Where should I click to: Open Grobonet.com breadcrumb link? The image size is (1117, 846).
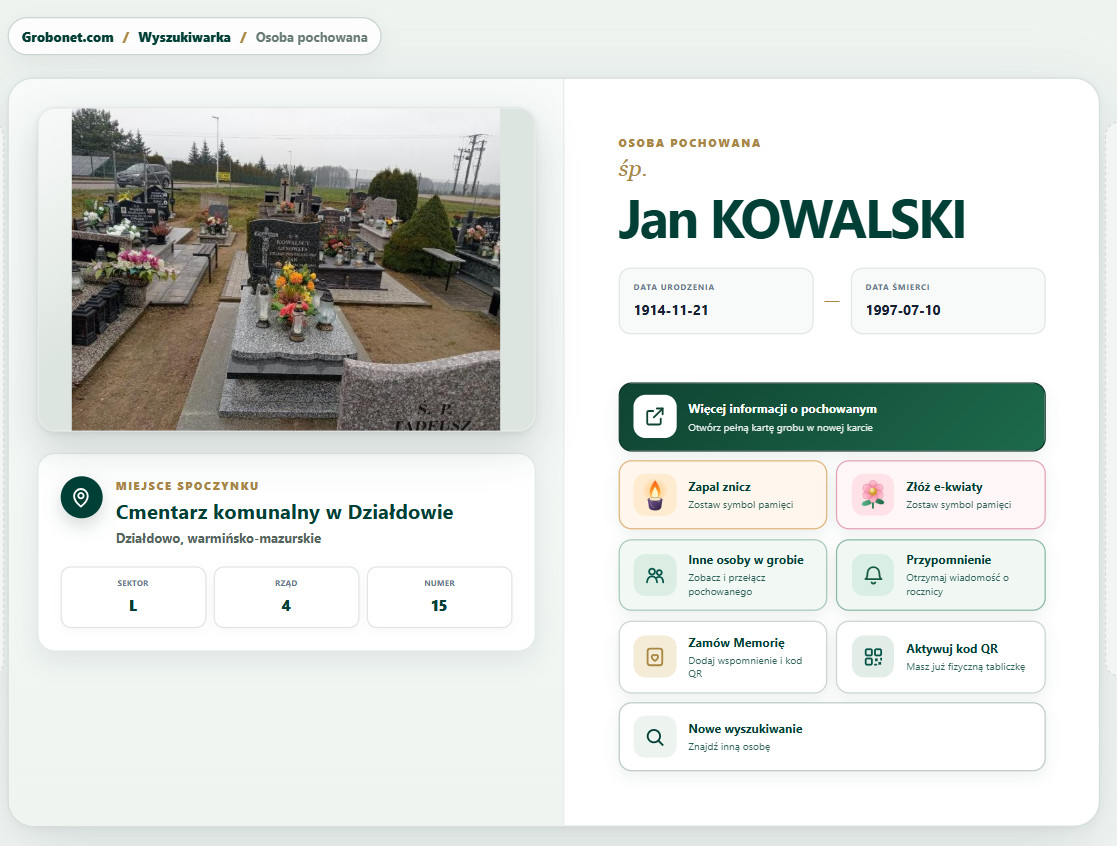click(x=68, y=37)
